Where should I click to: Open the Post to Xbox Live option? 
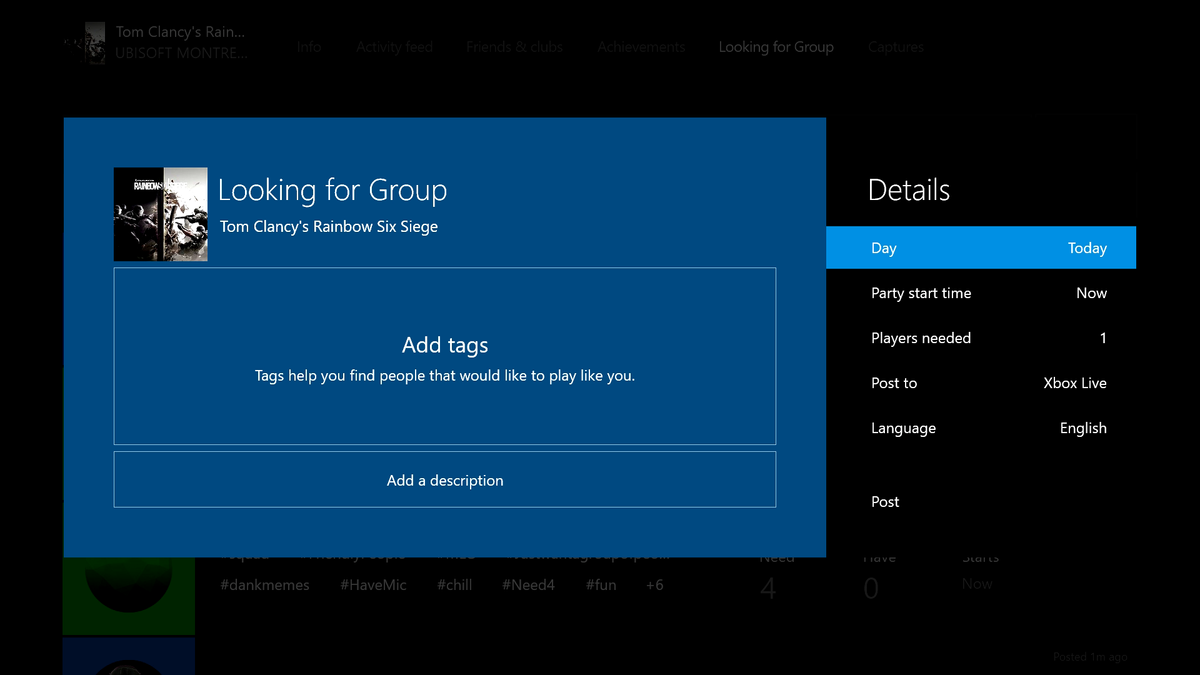981,382
